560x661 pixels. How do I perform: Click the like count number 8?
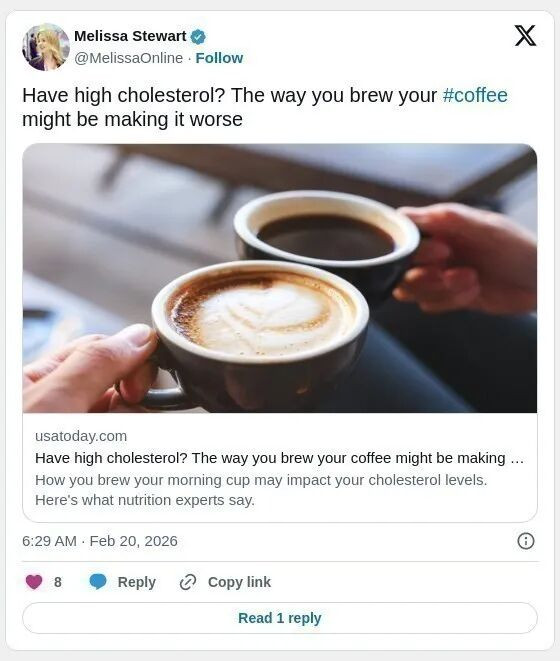pyautogui.click(x=58, y=582)
